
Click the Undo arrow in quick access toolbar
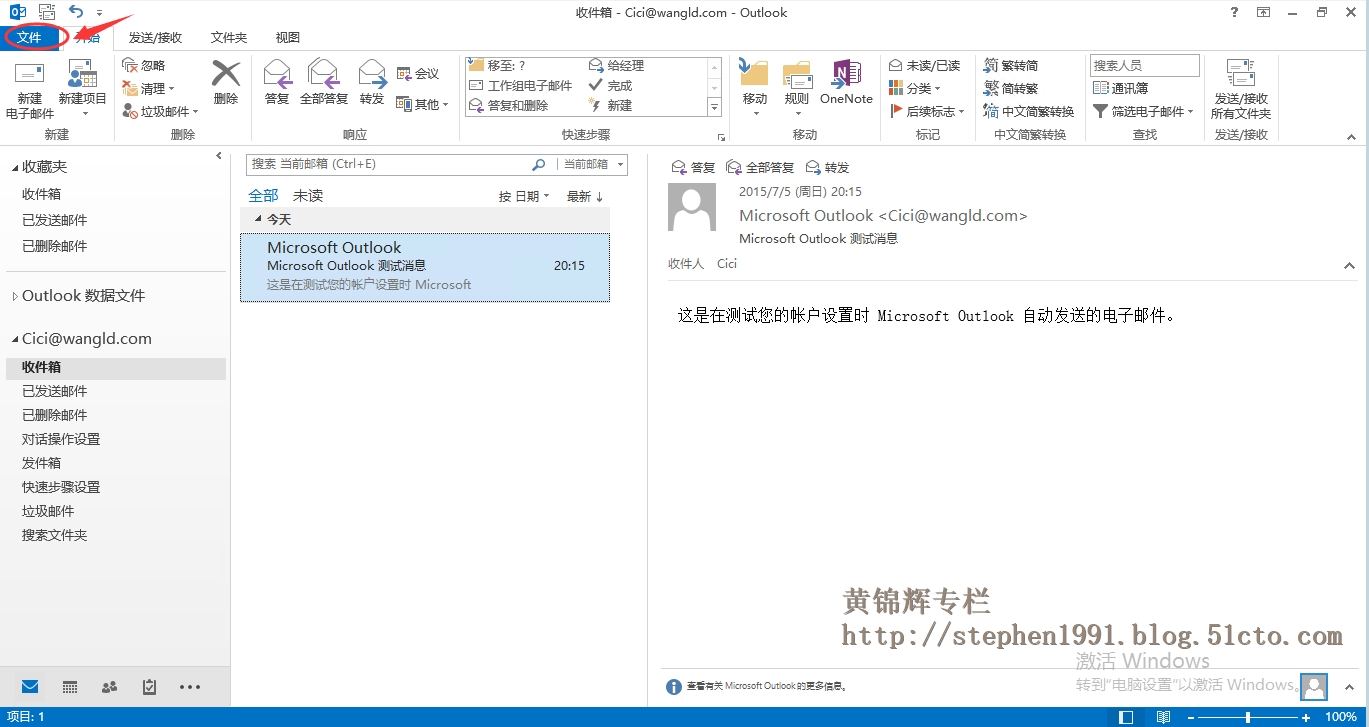pyautogui.click(x=77, y=12)
